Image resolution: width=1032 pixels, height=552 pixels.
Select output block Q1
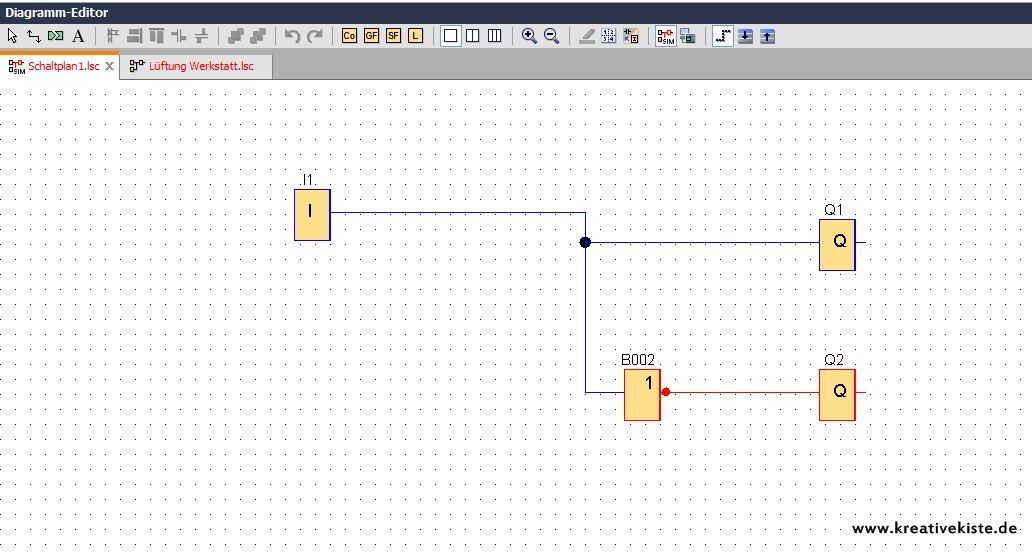point(838,245)
